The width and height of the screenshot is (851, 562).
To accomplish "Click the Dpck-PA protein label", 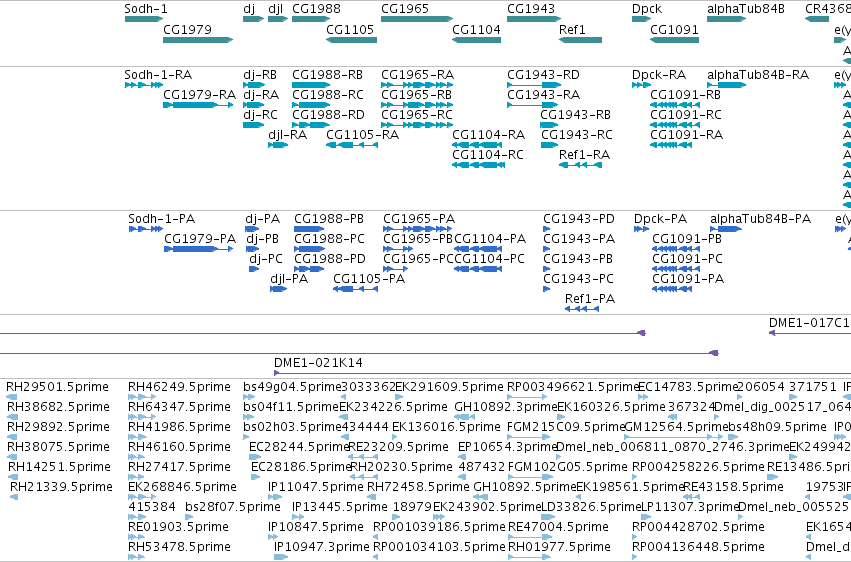I will [661, 219].
